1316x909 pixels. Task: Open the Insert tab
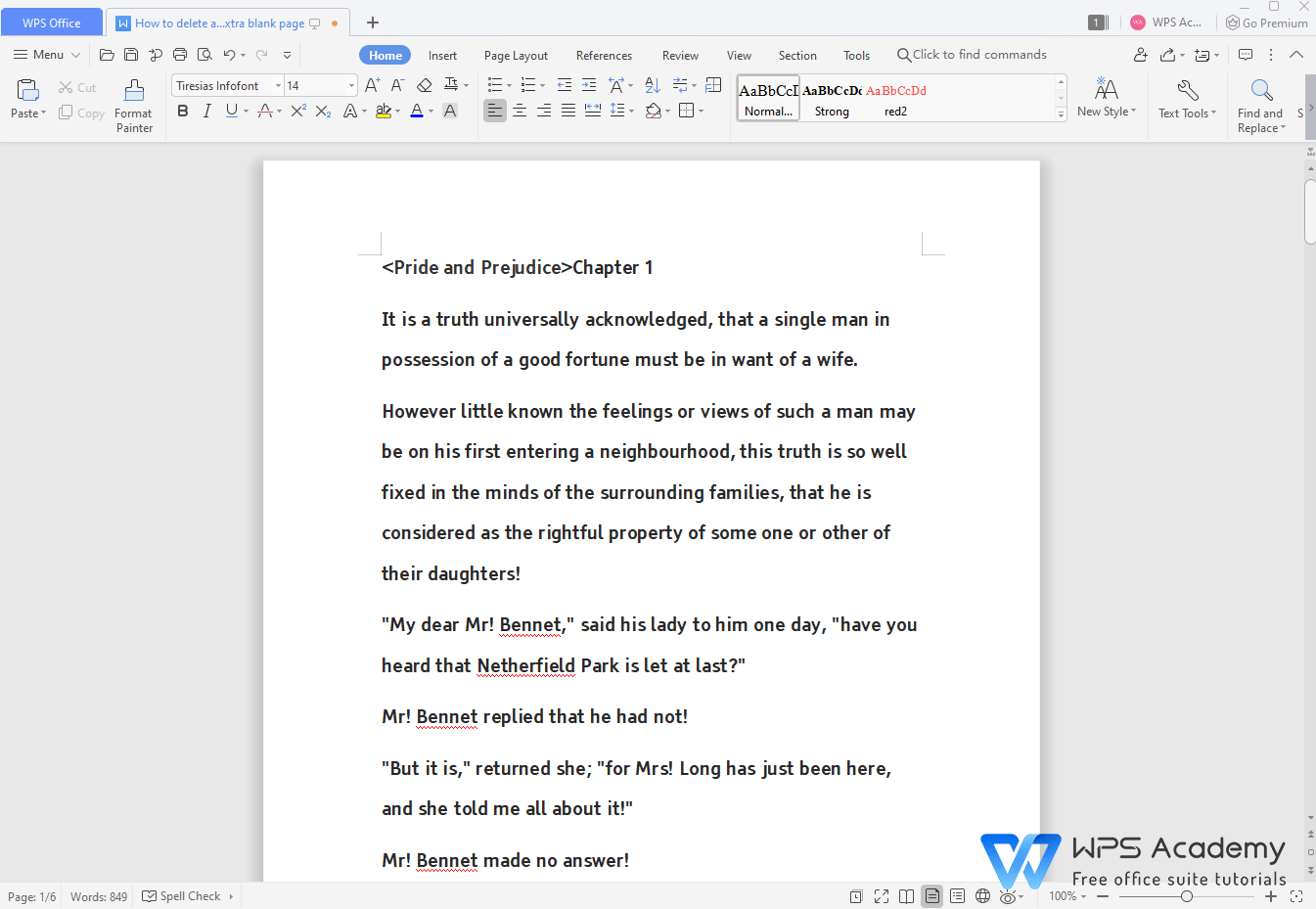(442, 56)
